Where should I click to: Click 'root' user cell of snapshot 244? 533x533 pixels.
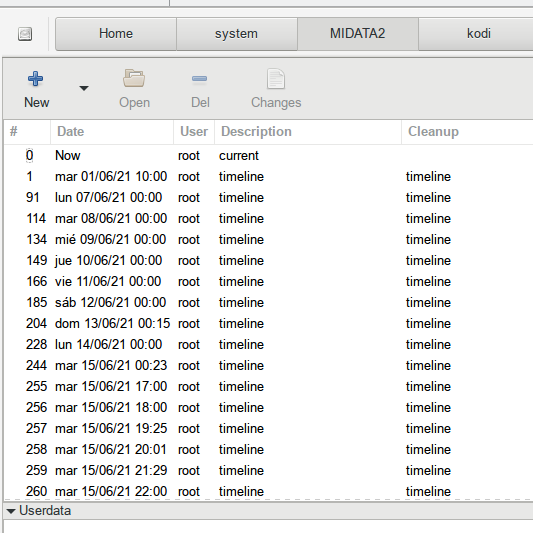[x=189, y=366]
